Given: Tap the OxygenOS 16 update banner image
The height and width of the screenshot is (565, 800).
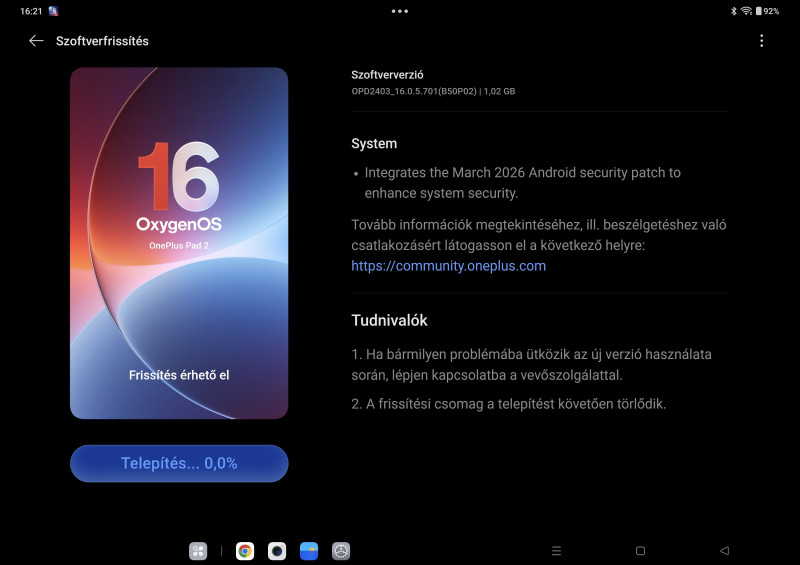Looking at the screenshot, I should 179,243.
